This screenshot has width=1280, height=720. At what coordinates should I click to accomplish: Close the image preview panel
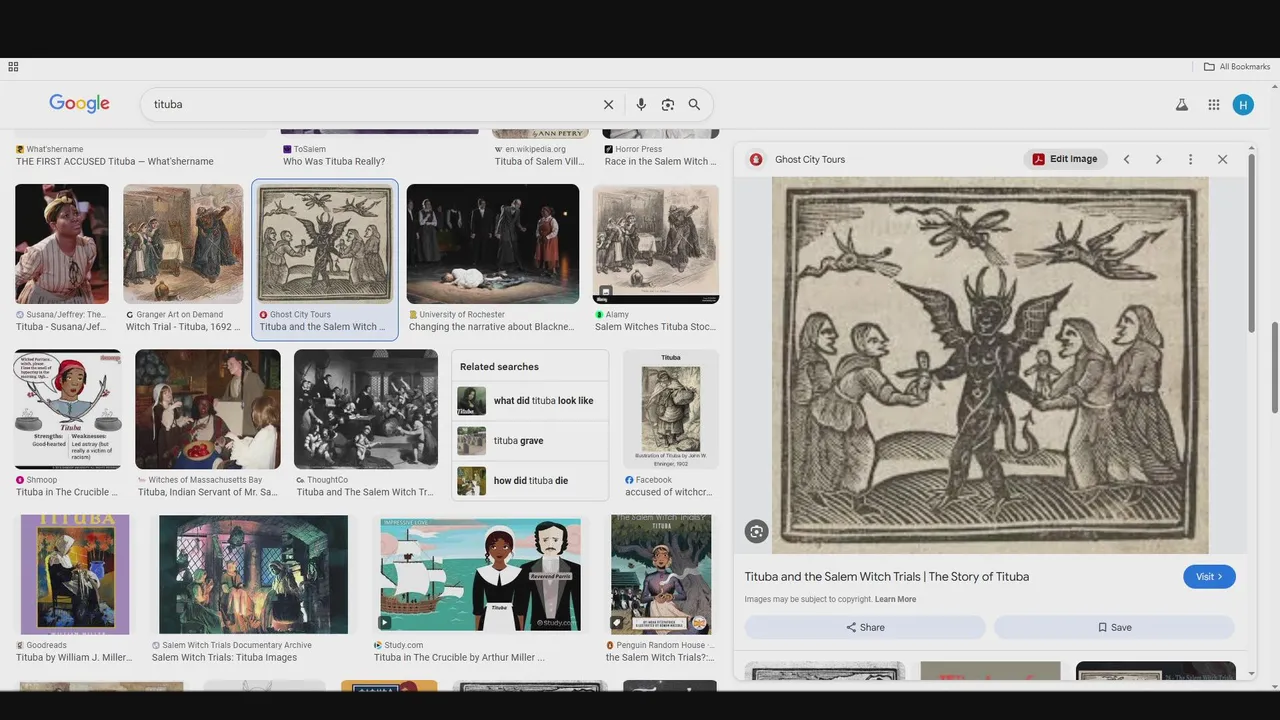[1222, 159]
